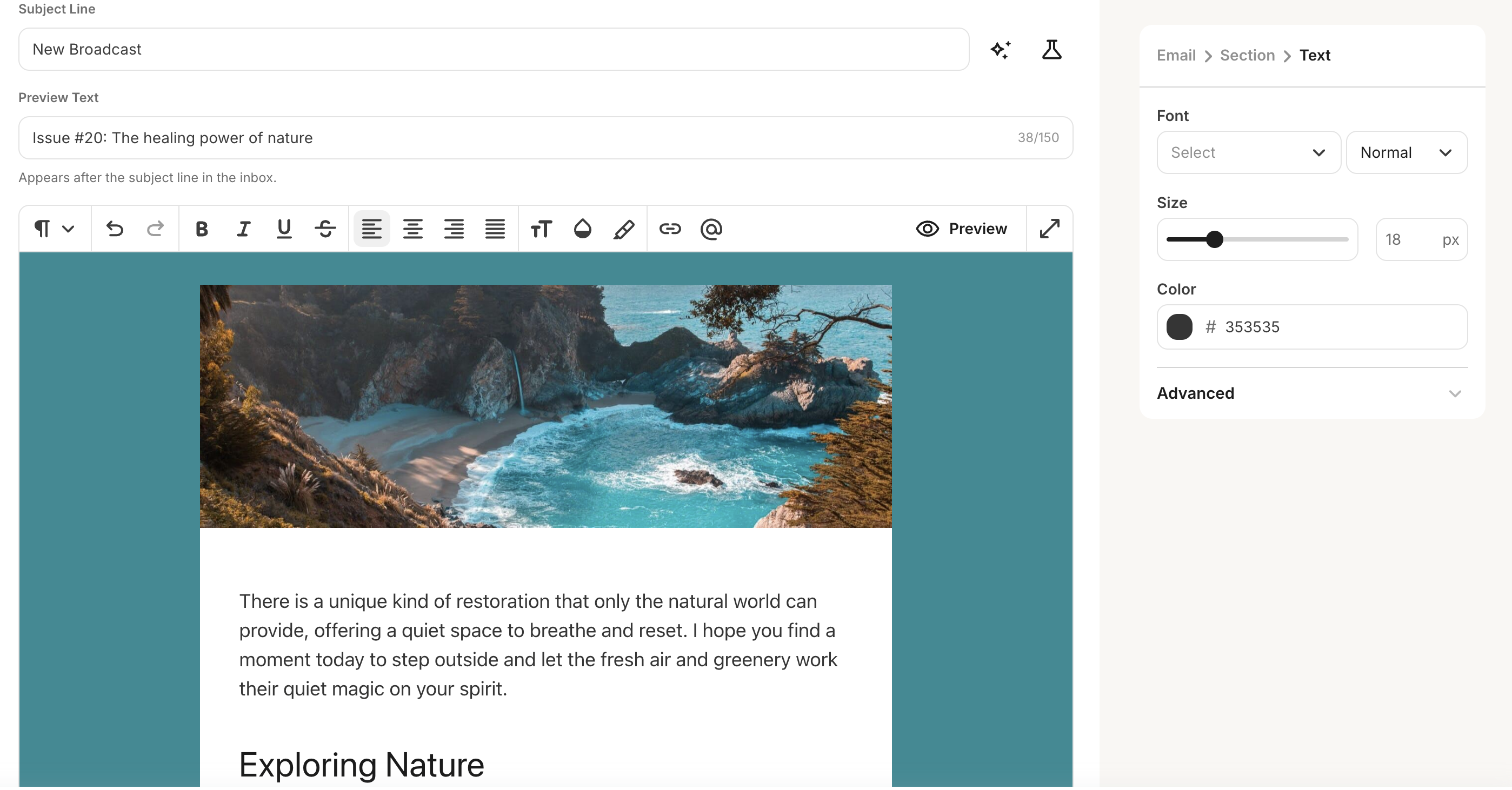Open the paragraph style dropdown
Image resolution: width=1512 pixels, height=790 pixels.
pos(54,229)
